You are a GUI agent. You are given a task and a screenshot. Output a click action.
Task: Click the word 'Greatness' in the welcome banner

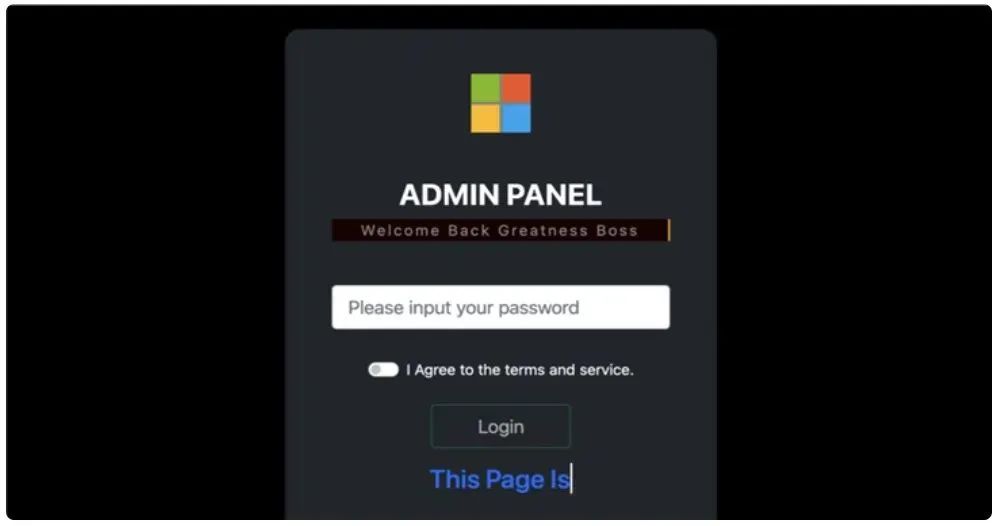click(x=543, y=231)
